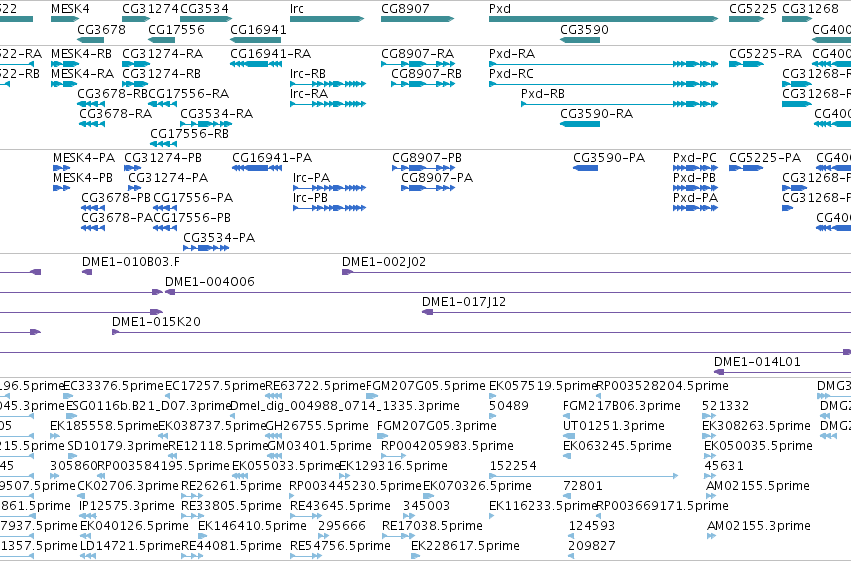Viewport: 851px width, 561px height.
Task: Select EST EK057519.5prime
Action: pyautogui.click(x=543, y=386)
